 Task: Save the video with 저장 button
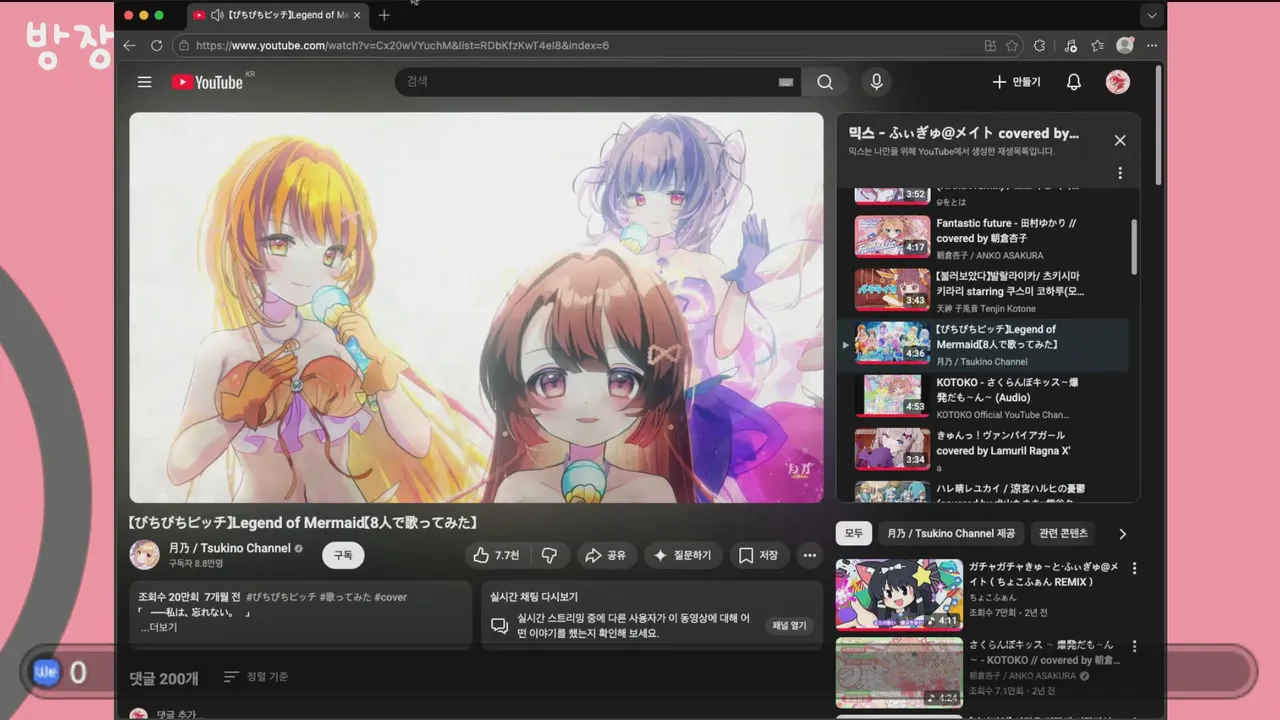coord(758,555)
